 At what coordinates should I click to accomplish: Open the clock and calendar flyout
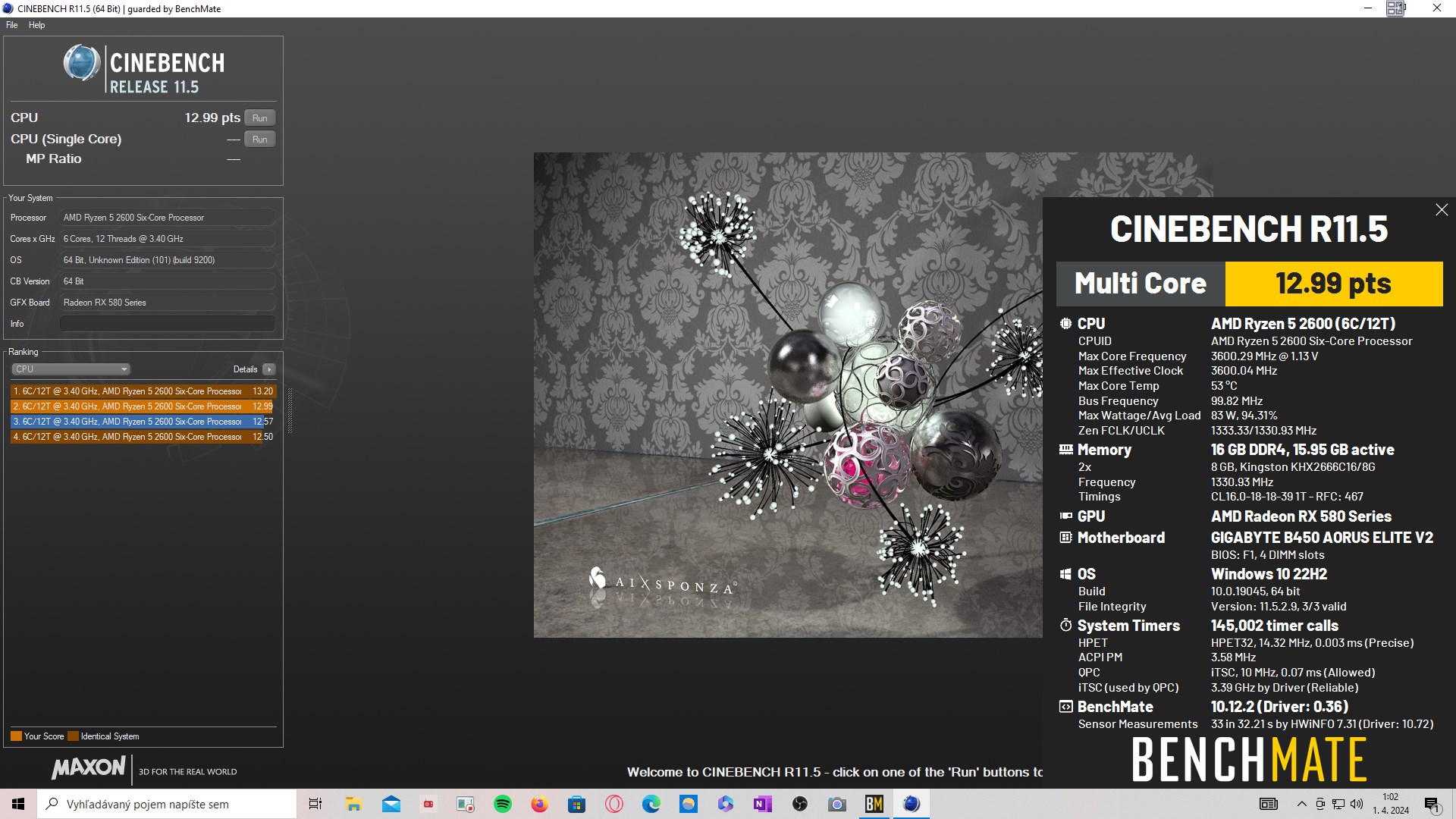[1391, 804]
